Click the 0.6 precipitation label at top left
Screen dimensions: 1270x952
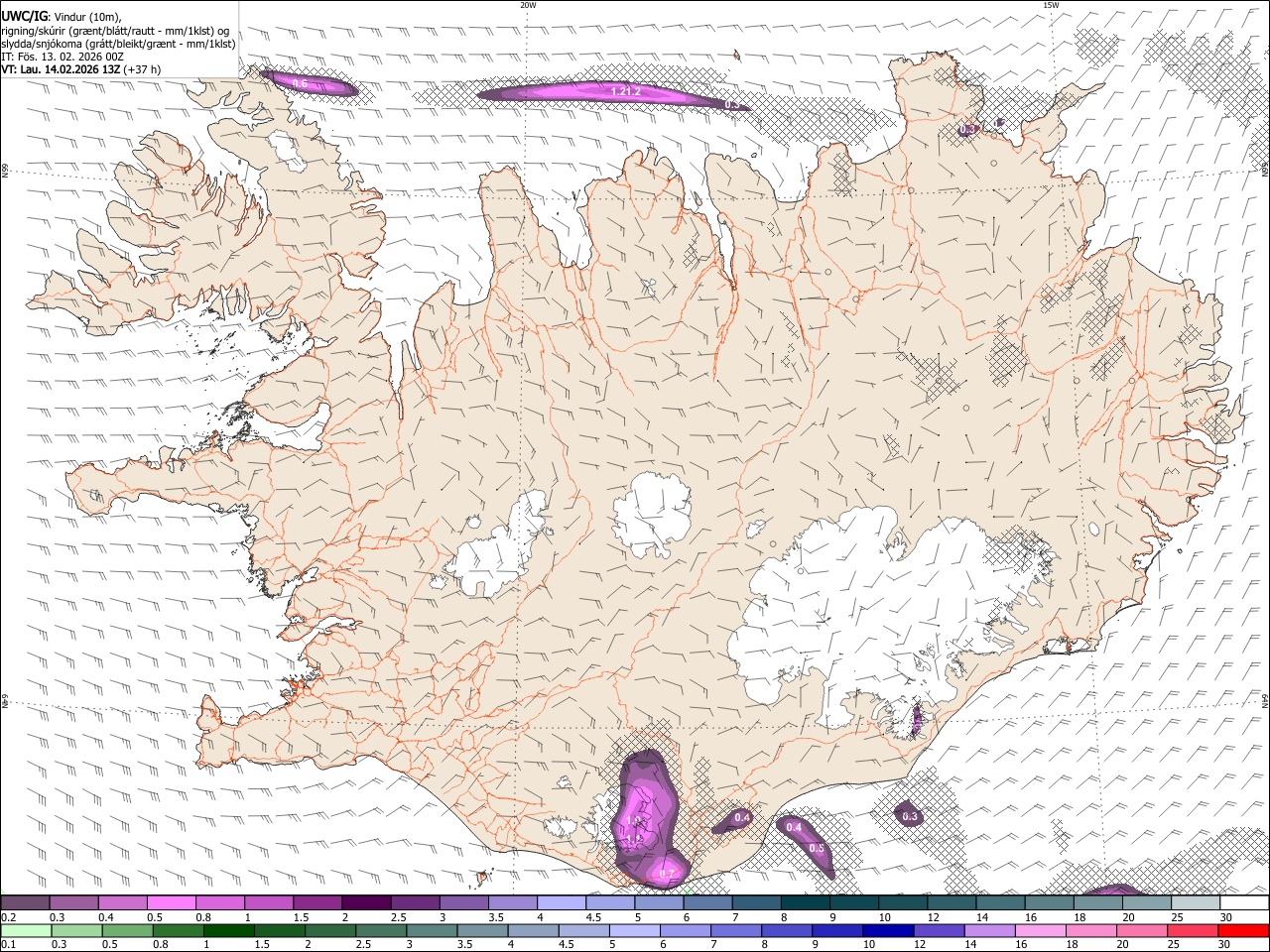point(299,84)
